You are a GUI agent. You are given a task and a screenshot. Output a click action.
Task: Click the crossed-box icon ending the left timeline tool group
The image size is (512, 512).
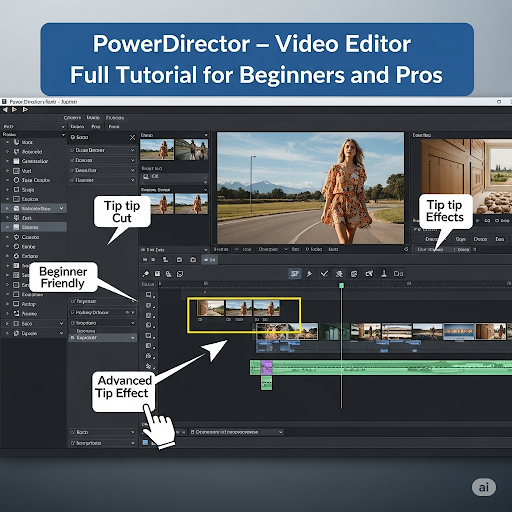point(180,274)
